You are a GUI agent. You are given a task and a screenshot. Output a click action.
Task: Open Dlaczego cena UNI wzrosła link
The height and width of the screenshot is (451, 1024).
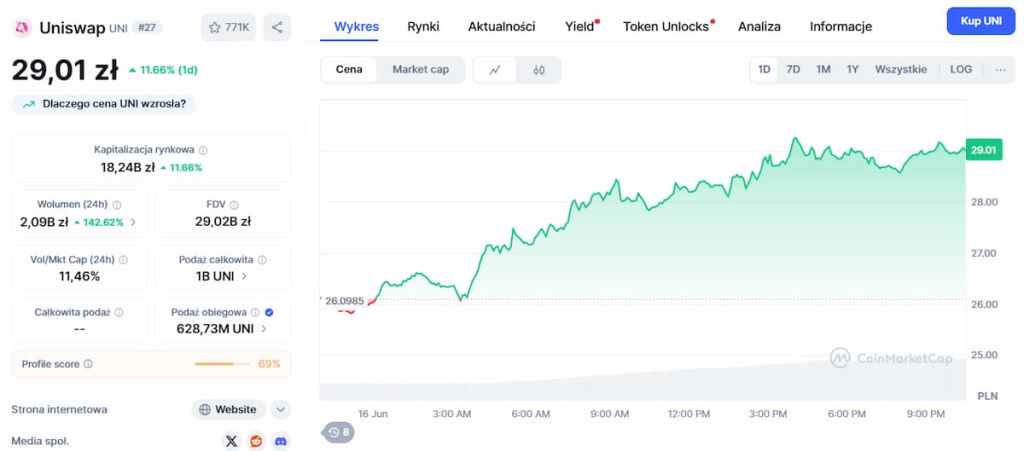[104, 104]
